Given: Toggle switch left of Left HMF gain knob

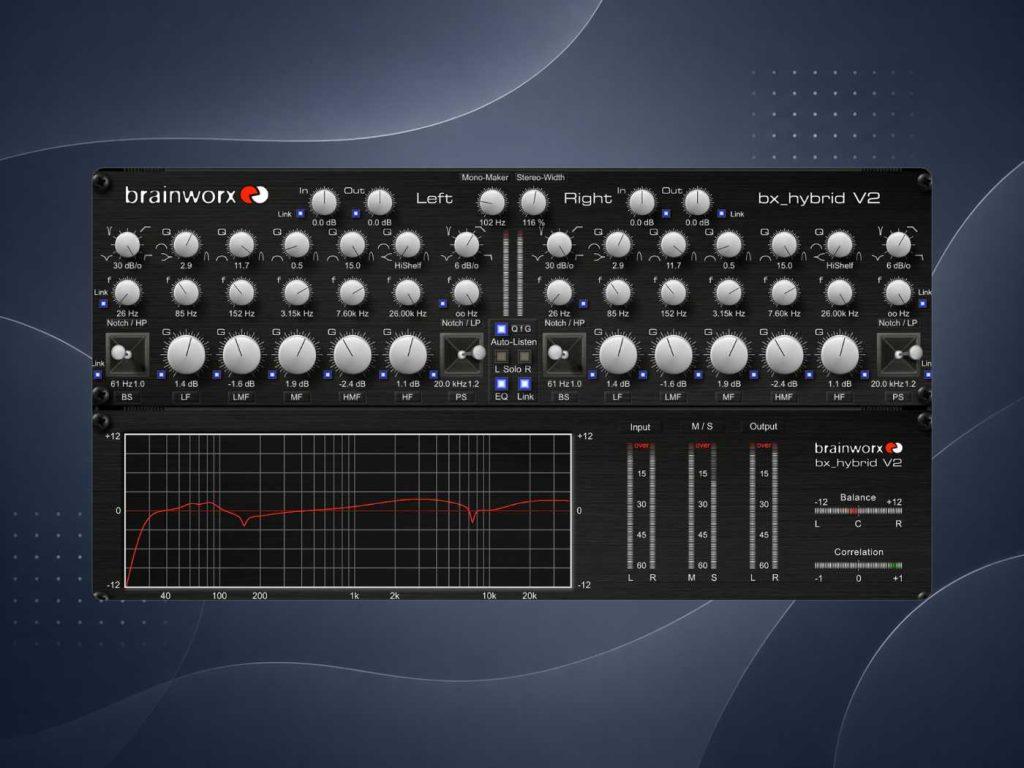Looking at the screenshot, I should 327,375.
